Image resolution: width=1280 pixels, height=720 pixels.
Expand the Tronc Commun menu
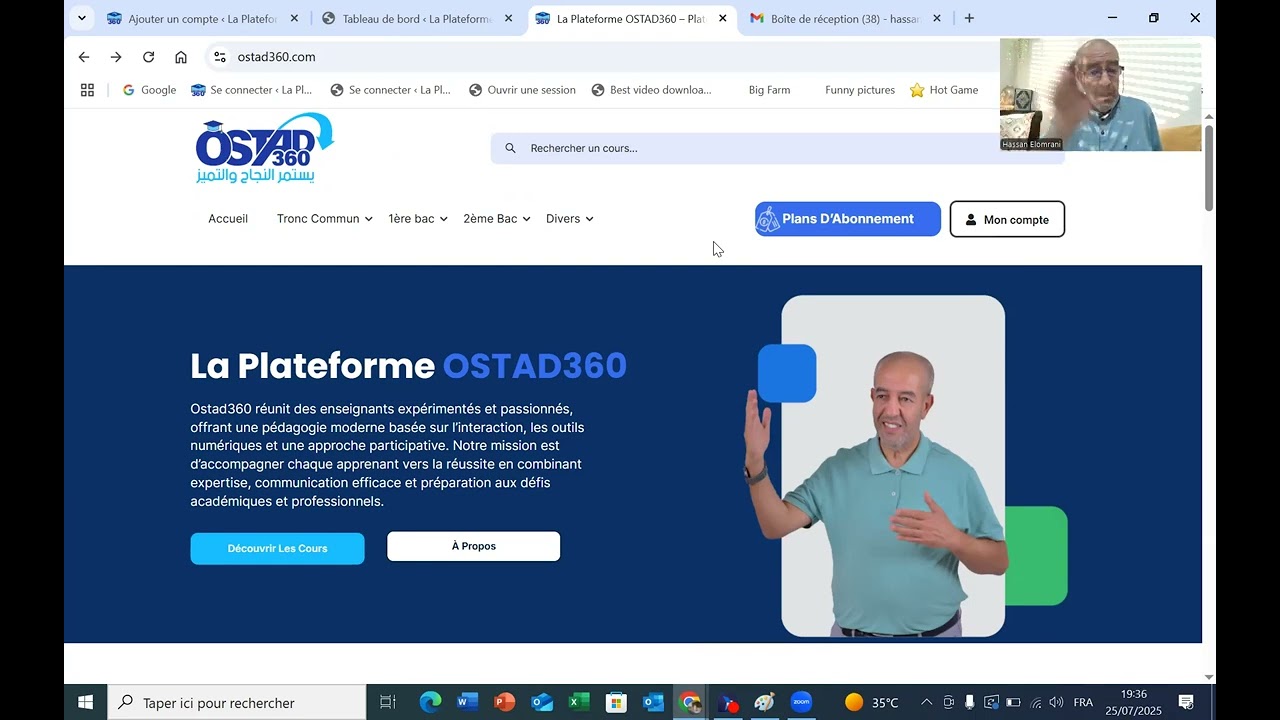325,219
